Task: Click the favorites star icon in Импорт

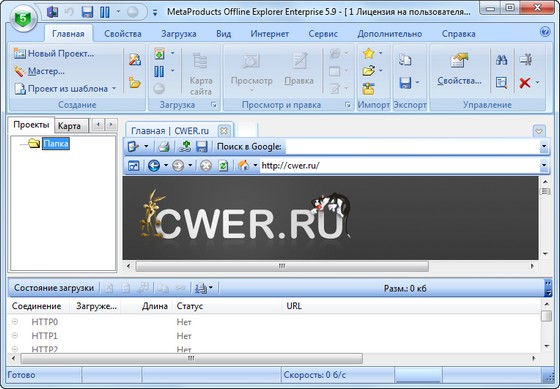Action: point(368,54)
